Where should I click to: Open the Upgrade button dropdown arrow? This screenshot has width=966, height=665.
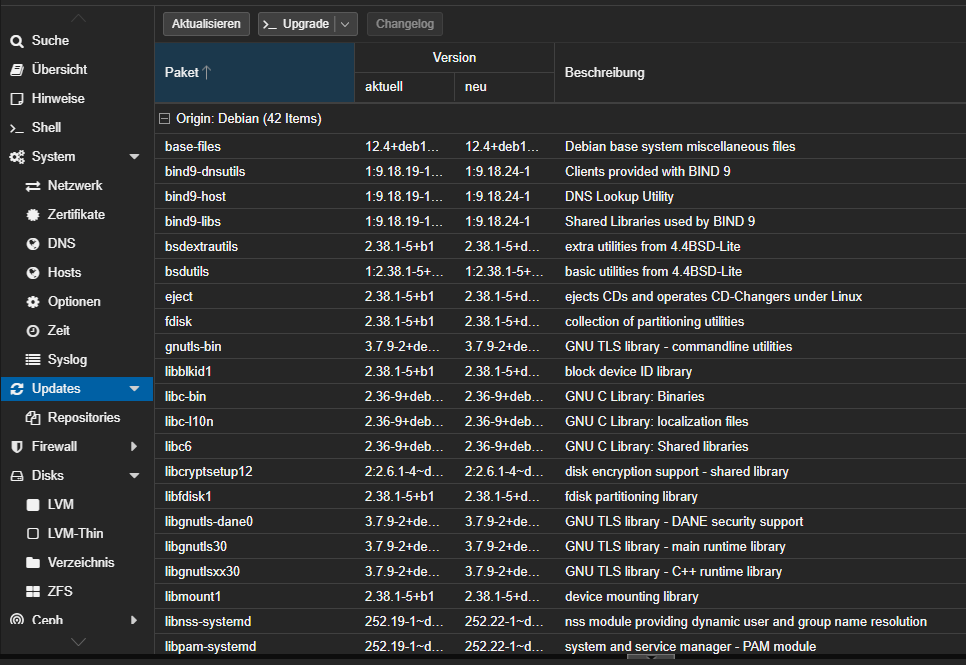(345, 25)
